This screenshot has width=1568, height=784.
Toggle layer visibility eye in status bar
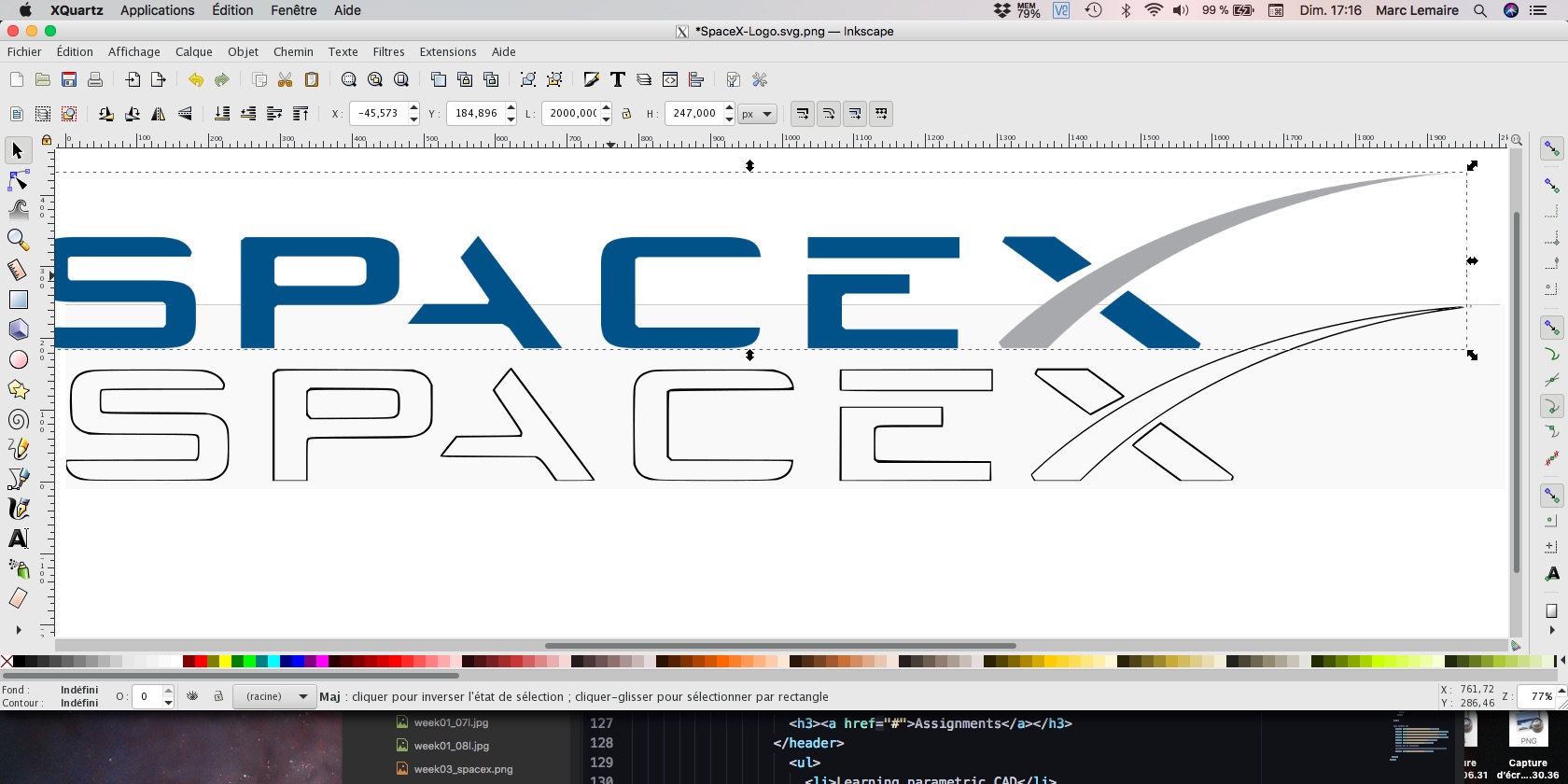(x=192, y=696)
